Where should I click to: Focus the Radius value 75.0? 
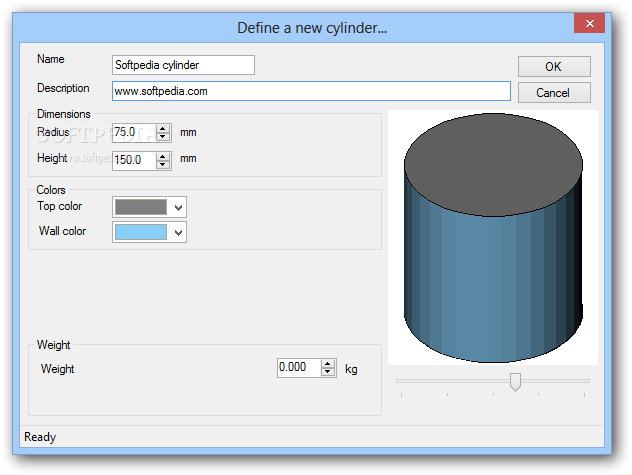point(134,132)
